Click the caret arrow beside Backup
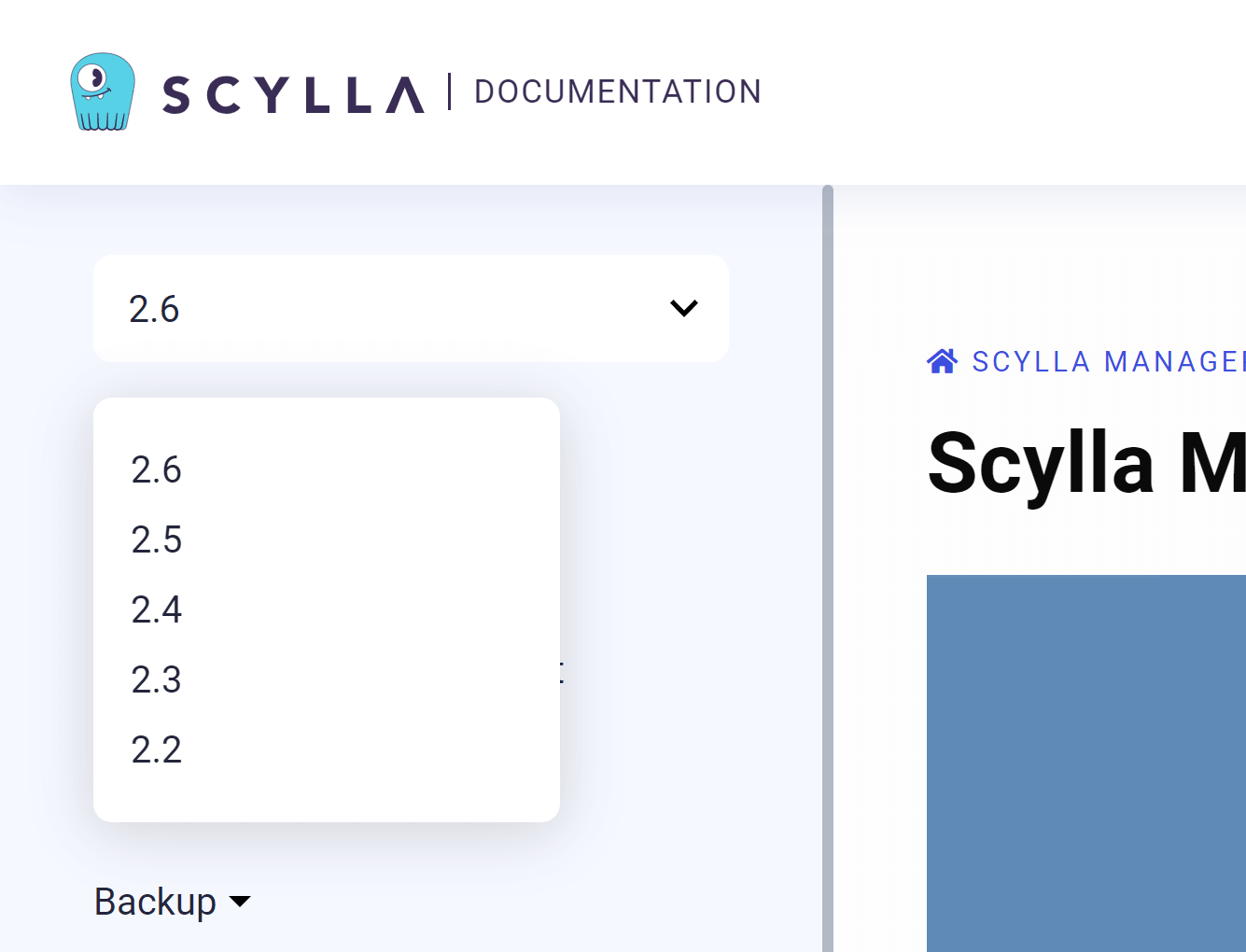 click(240, 902)
